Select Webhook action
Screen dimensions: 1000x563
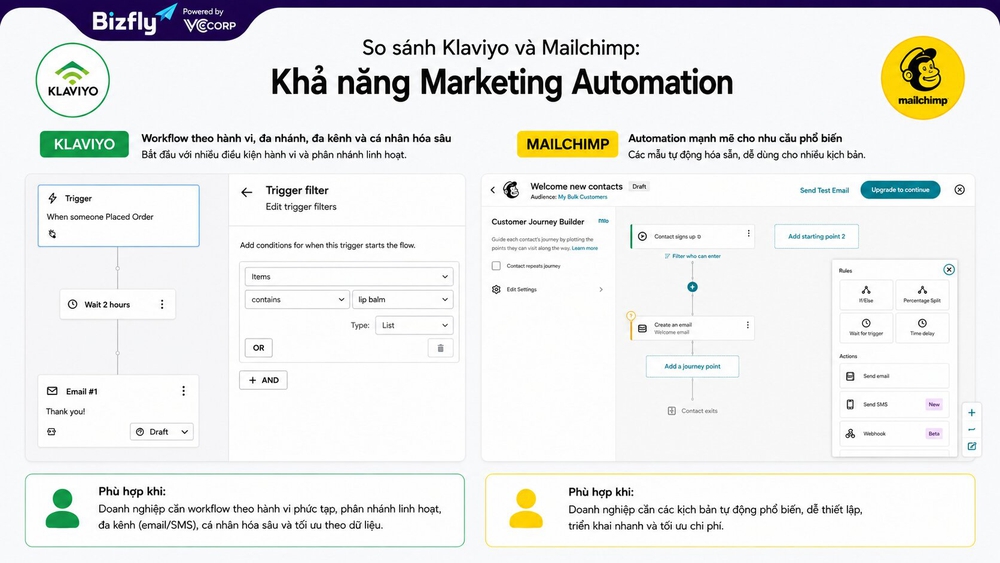coord(894,434)
